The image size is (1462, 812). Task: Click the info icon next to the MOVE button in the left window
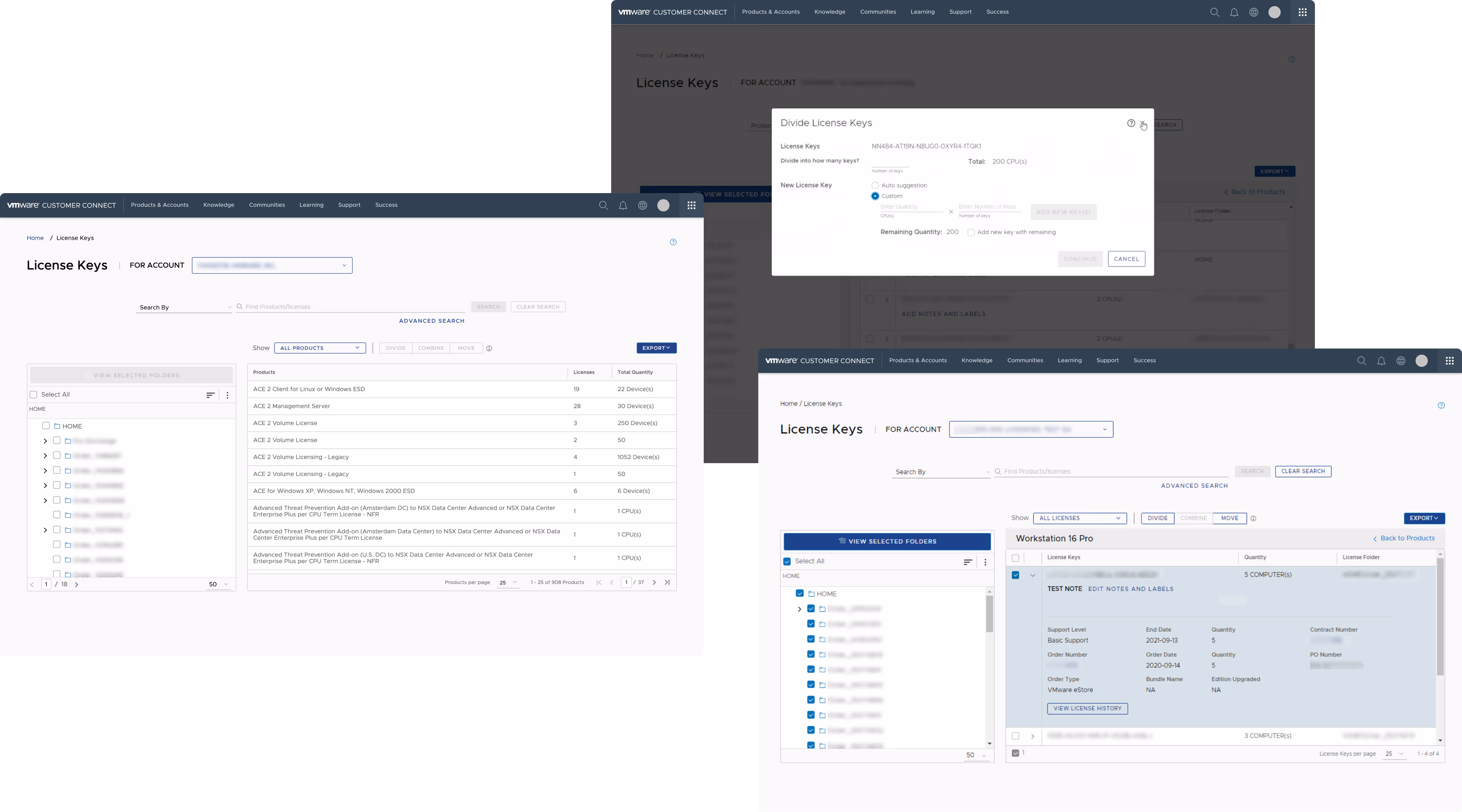point(489,349)
